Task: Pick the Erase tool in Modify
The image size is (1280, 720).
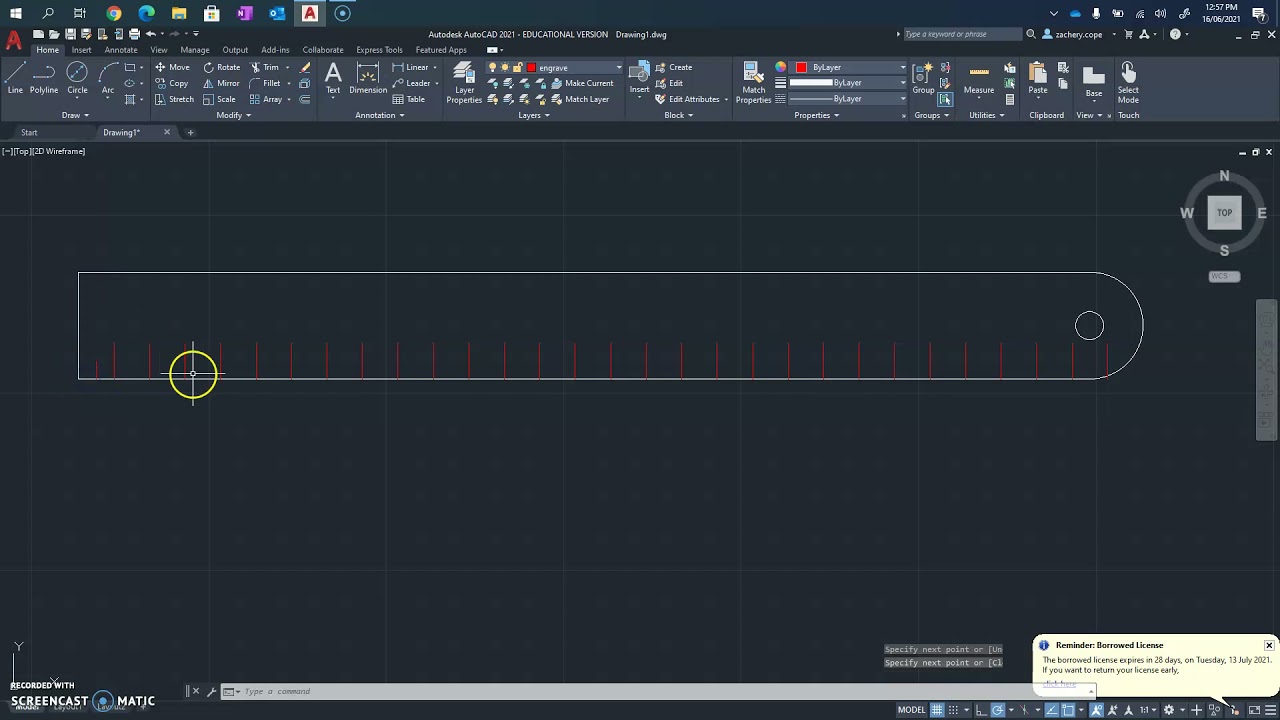Action: pyautogui.click(x=305, y=67)
